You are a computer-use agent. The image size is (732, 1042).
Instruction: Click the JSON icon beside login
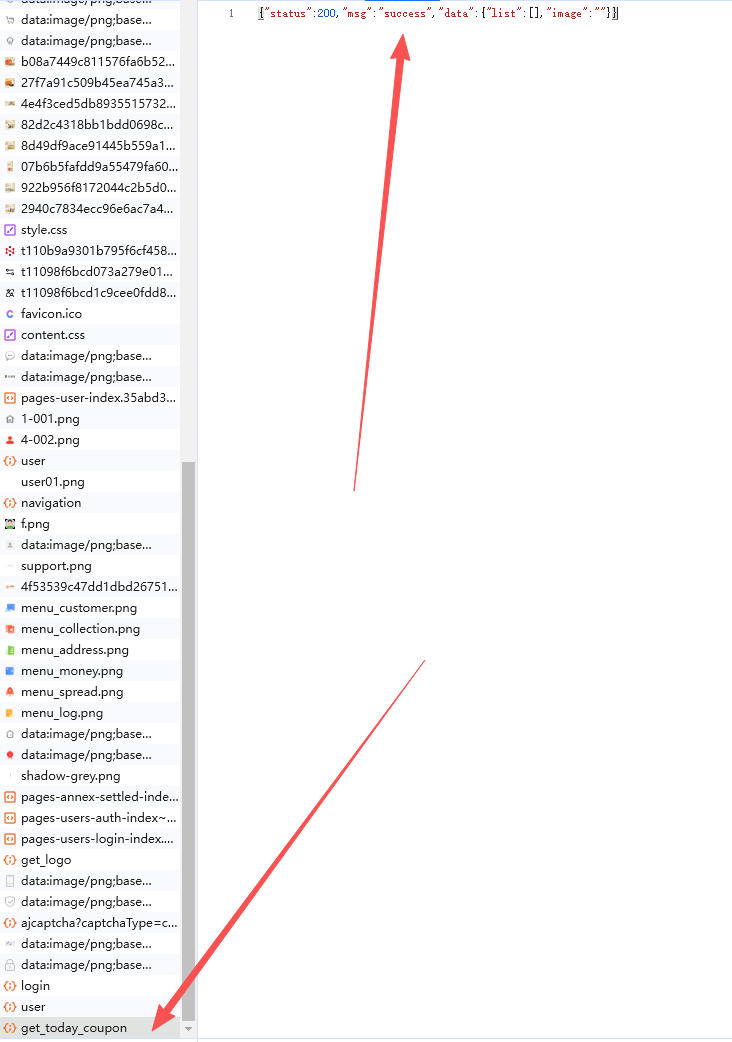tap(10, 986)
